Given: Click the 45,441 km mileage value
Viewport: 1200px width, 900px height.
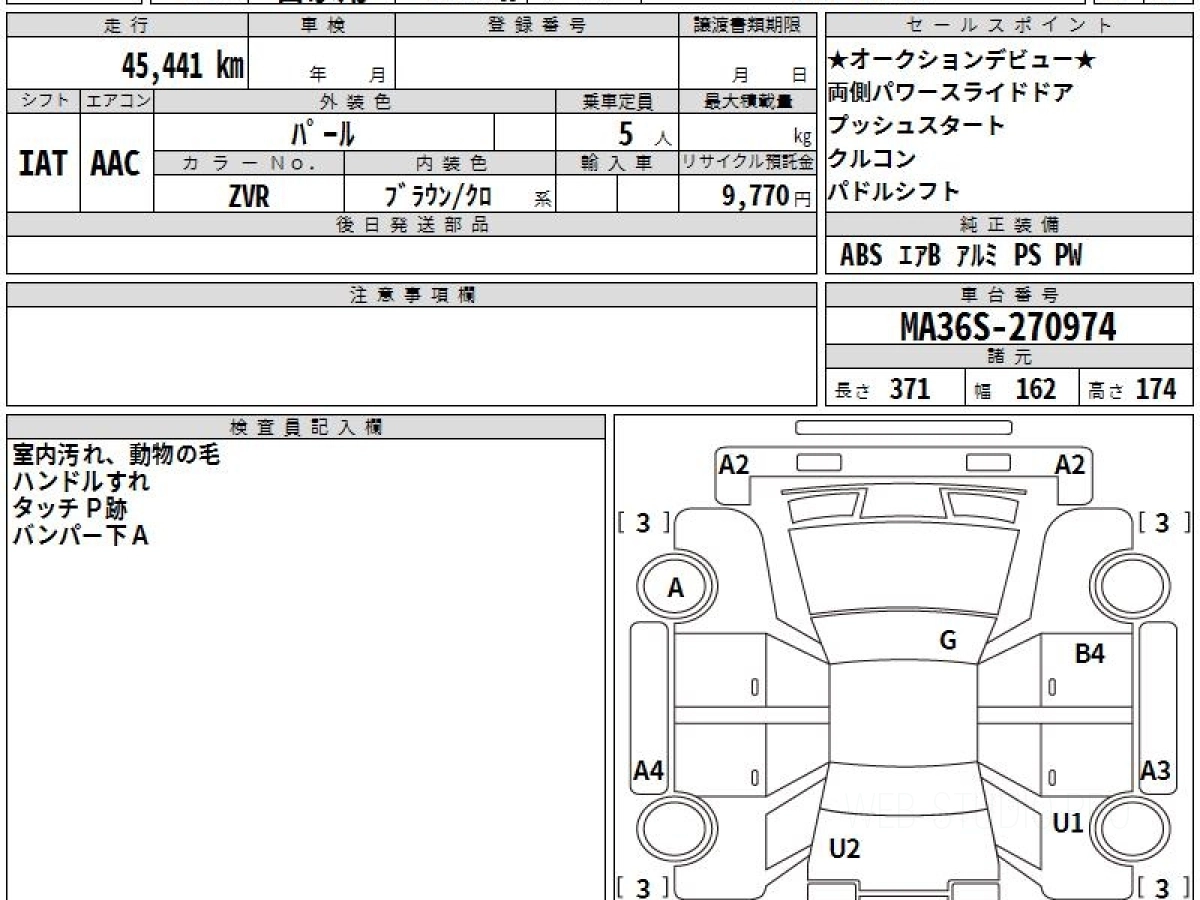Looking at the screenshot, I should (x=182, y=66).
